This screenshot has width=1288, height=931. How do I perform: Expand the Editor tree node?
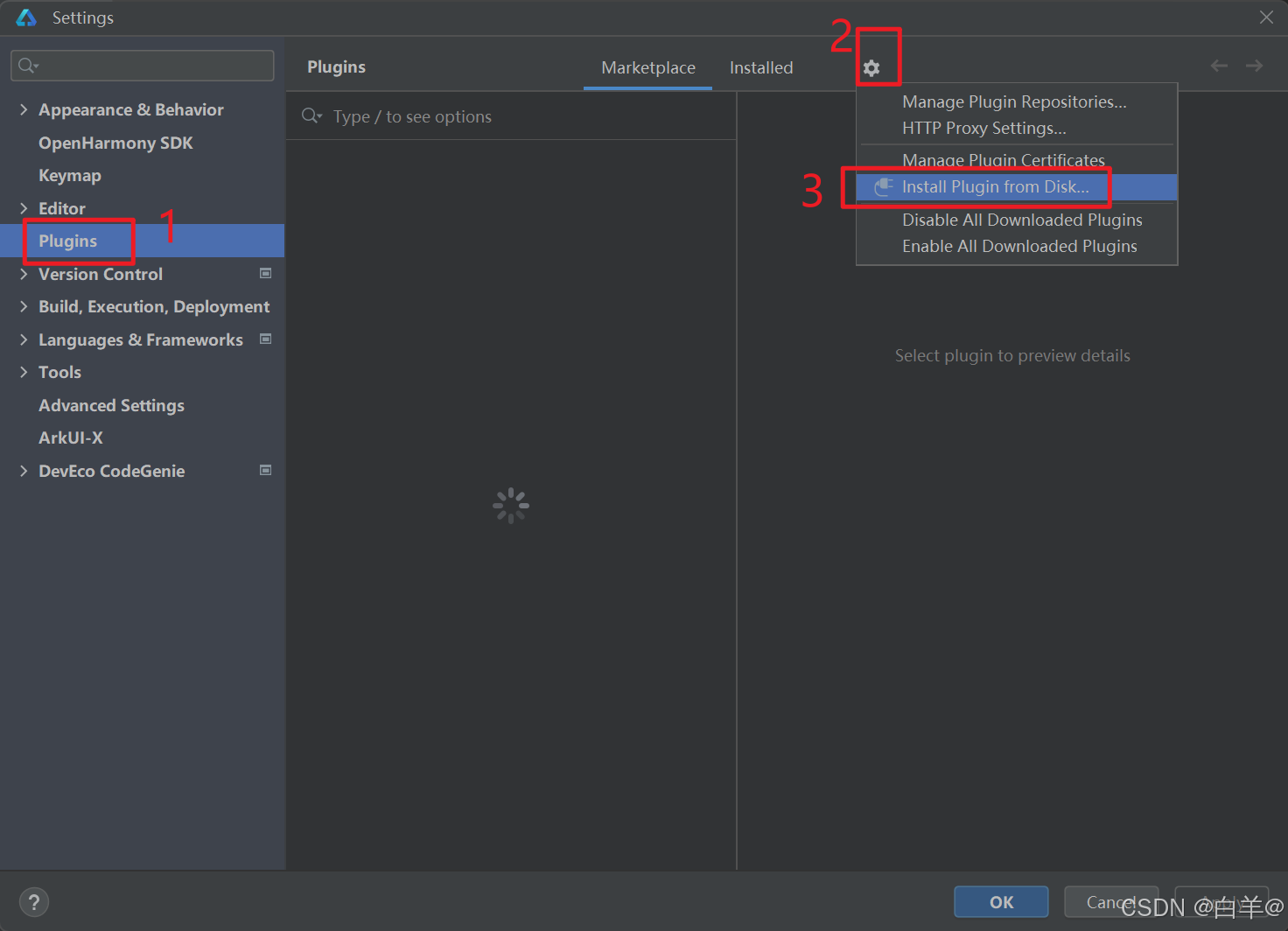(24, 208)
